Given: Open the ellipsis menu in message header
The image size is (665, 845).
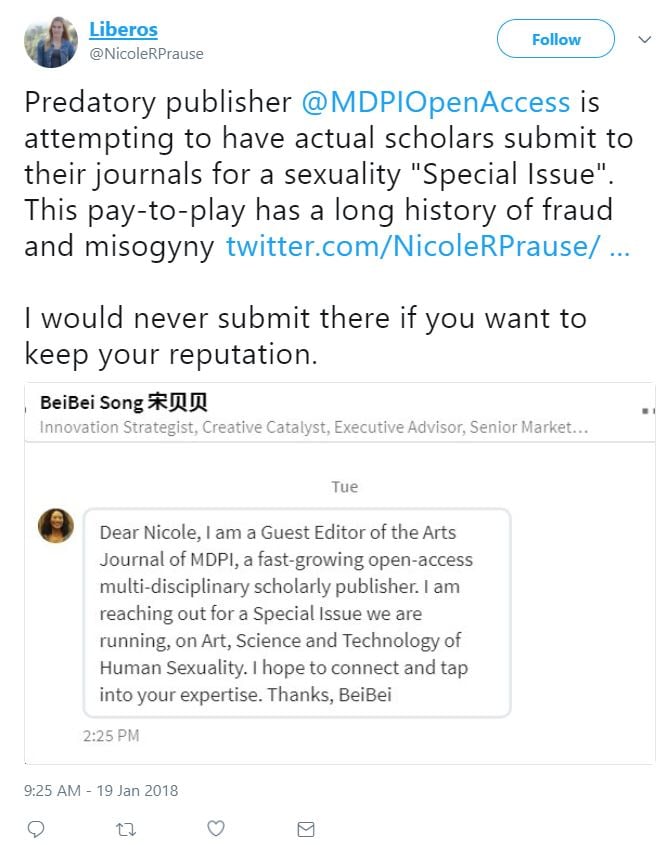Looking at the screenshot, I should pos(647,410).
